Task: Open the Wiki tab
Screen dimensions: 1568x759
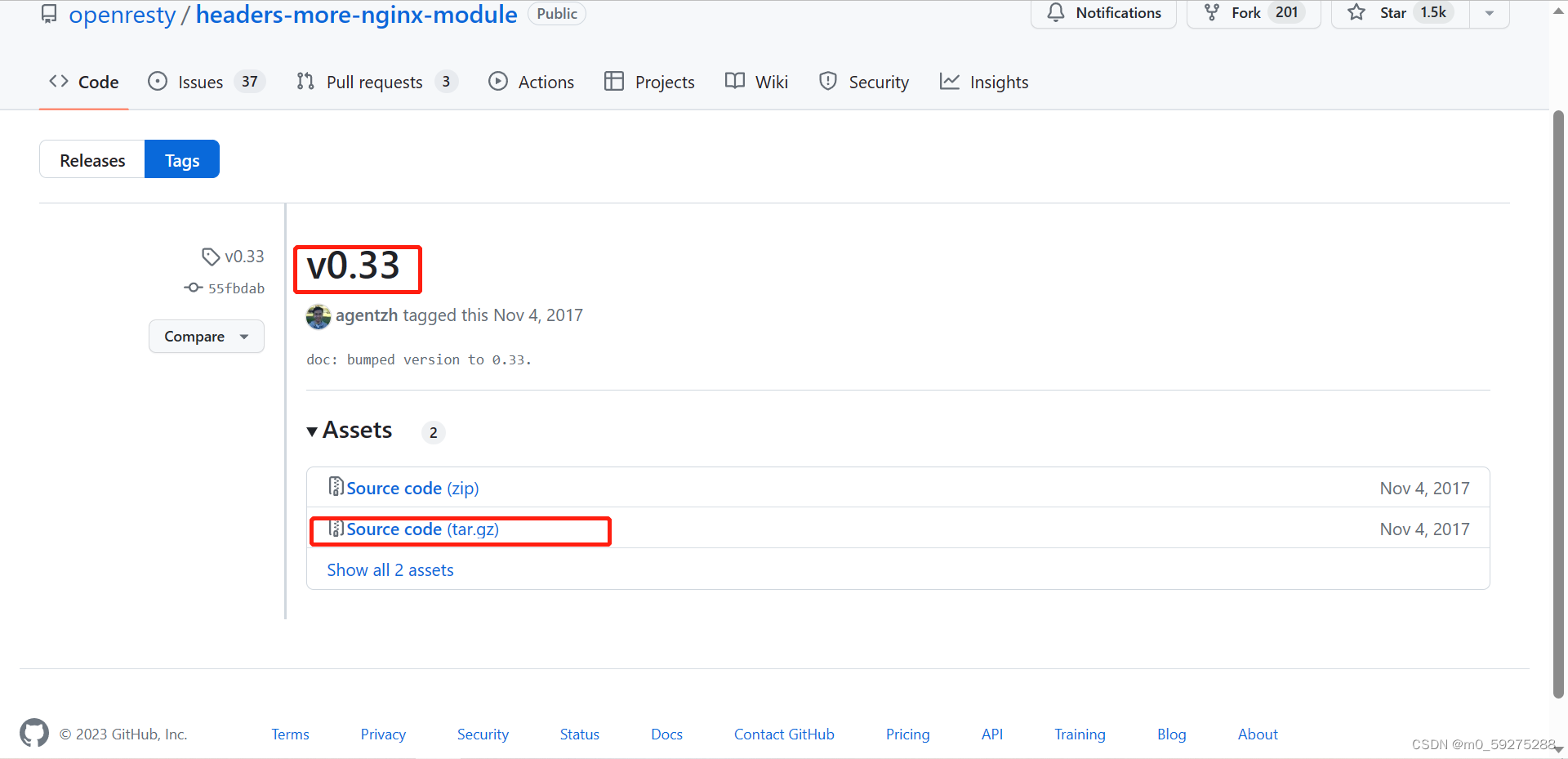Action: (x=757, y=82)
